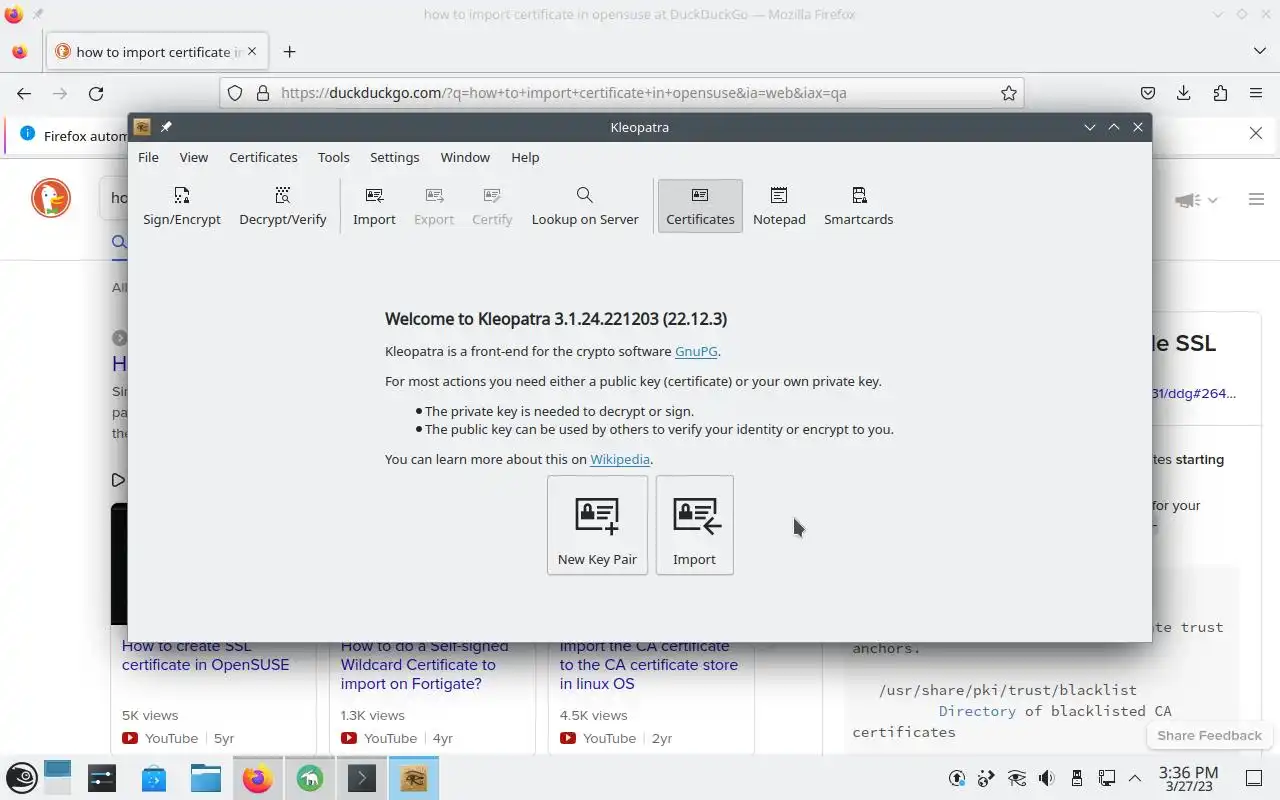
Task: Close the DuckDuckGo search tab
Action: pyautogui.click(x=252, y=51)
